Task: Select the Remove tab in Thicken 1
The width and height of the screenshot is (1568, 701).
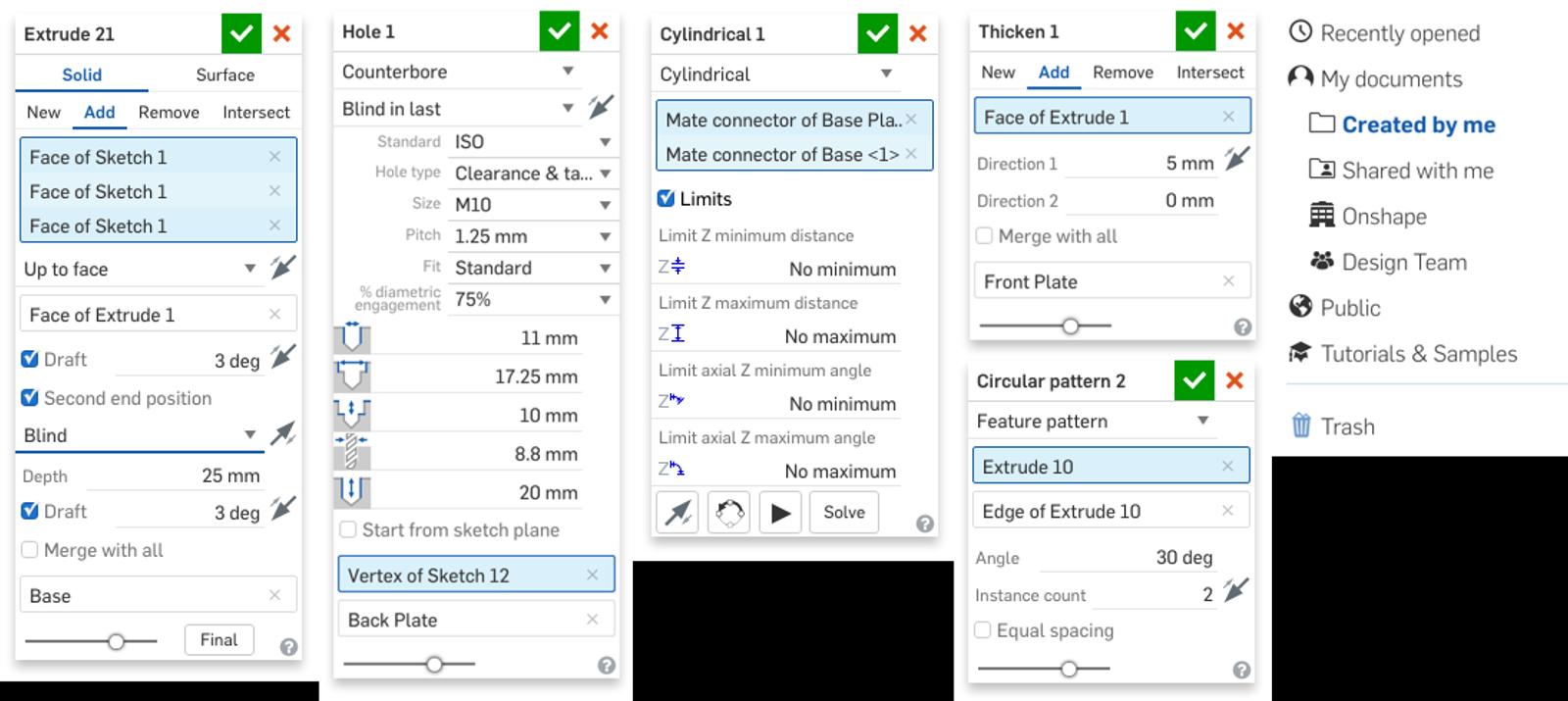Action: tap(1122, 73)
